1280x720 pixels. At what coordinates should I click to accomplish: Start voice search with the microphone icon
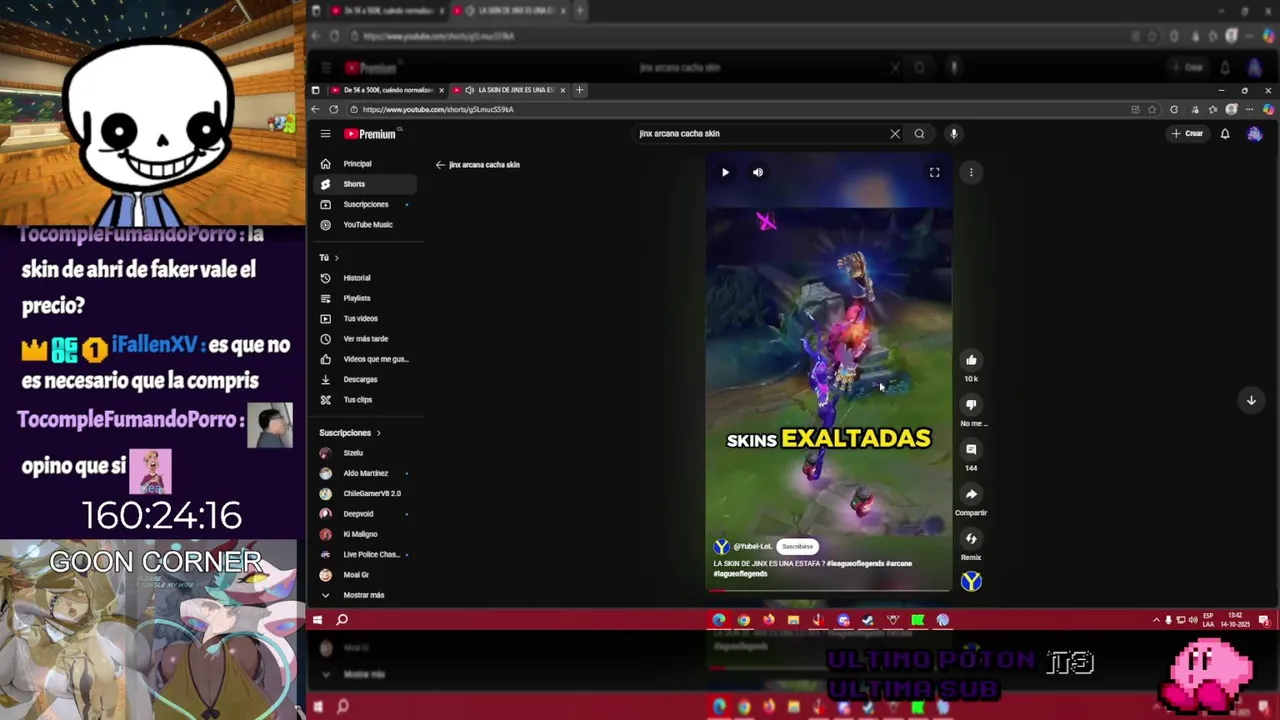click(954, 134)
